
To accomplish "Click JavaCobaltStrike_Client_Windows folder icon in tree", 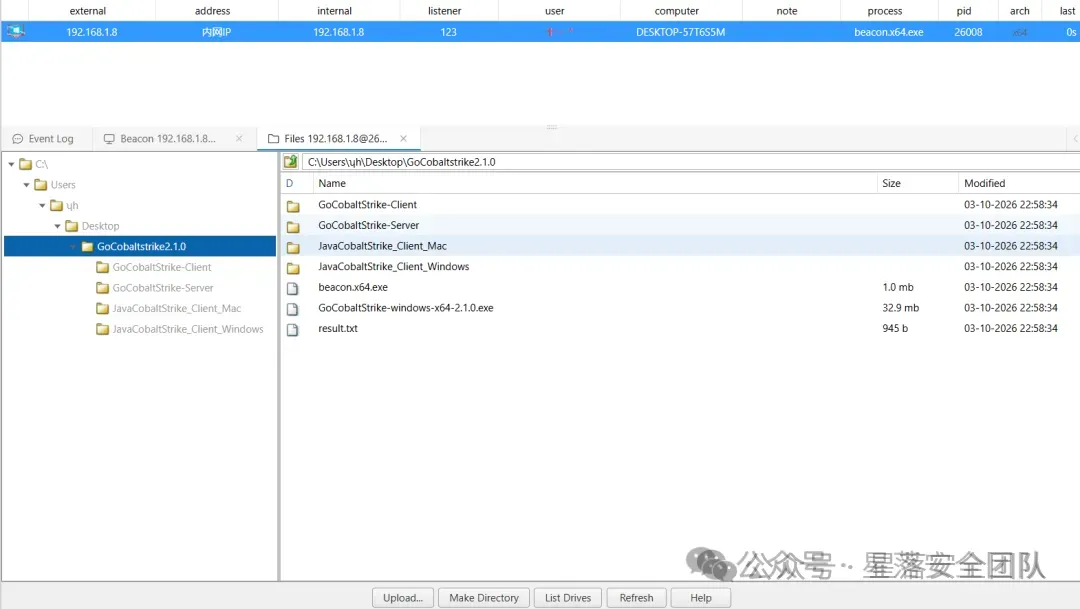I will 103,329.
